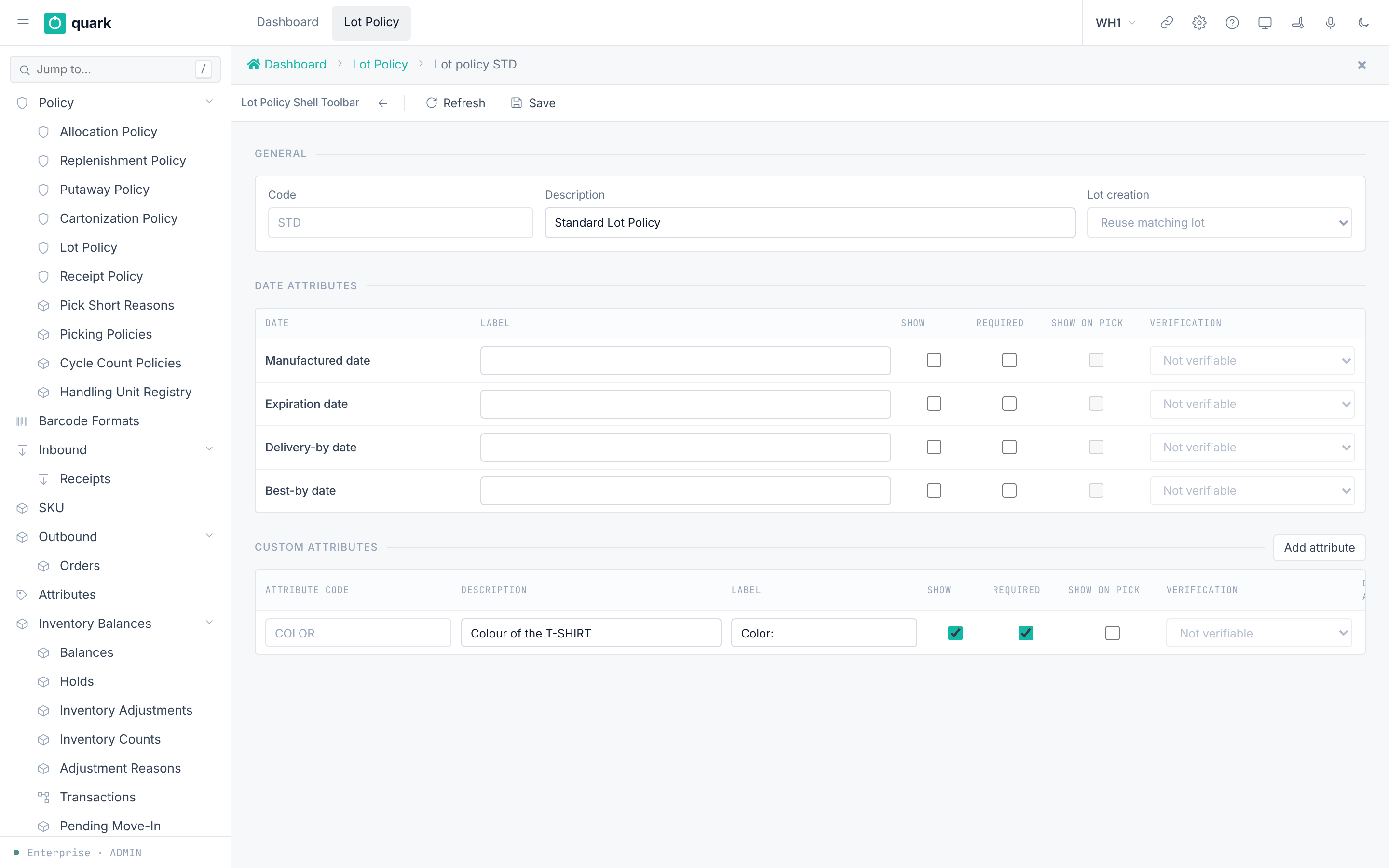Toggle the hamburger menu icon

pos(23,23)
